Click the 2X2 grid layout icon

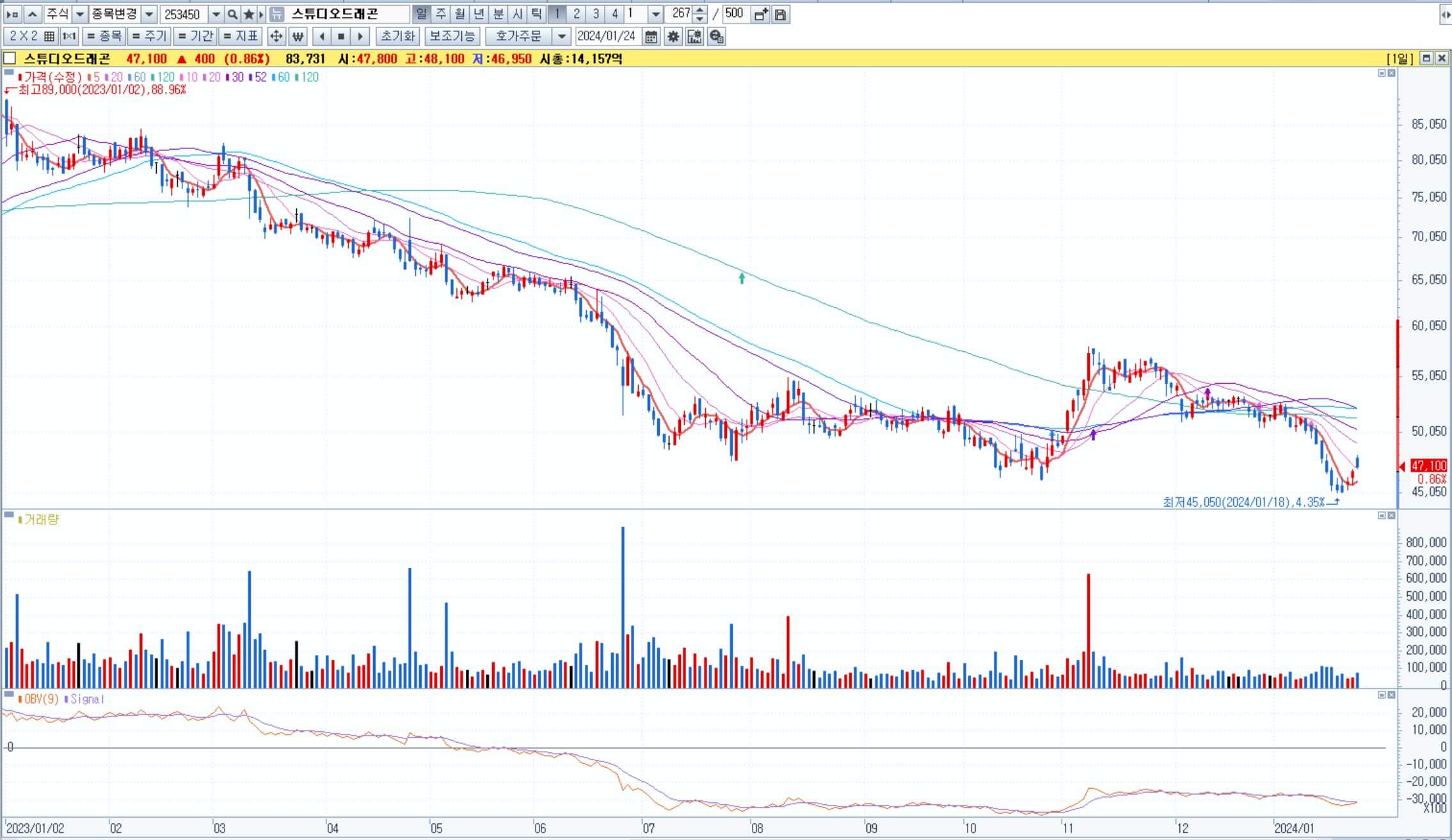pos(49,36)
